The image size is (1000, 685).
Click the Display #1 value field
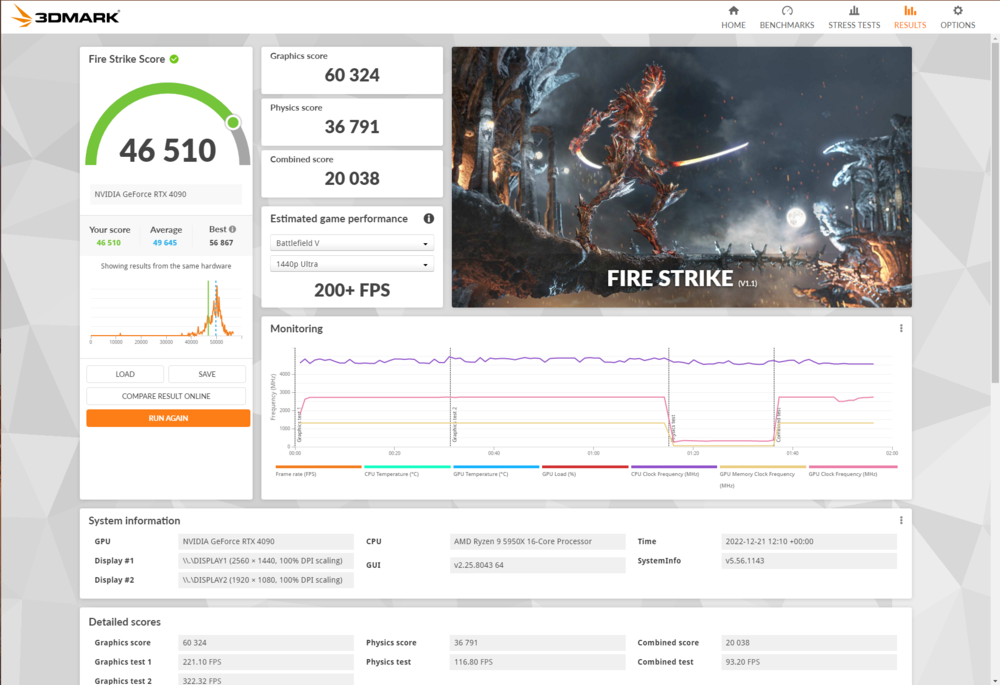(265, 561)
